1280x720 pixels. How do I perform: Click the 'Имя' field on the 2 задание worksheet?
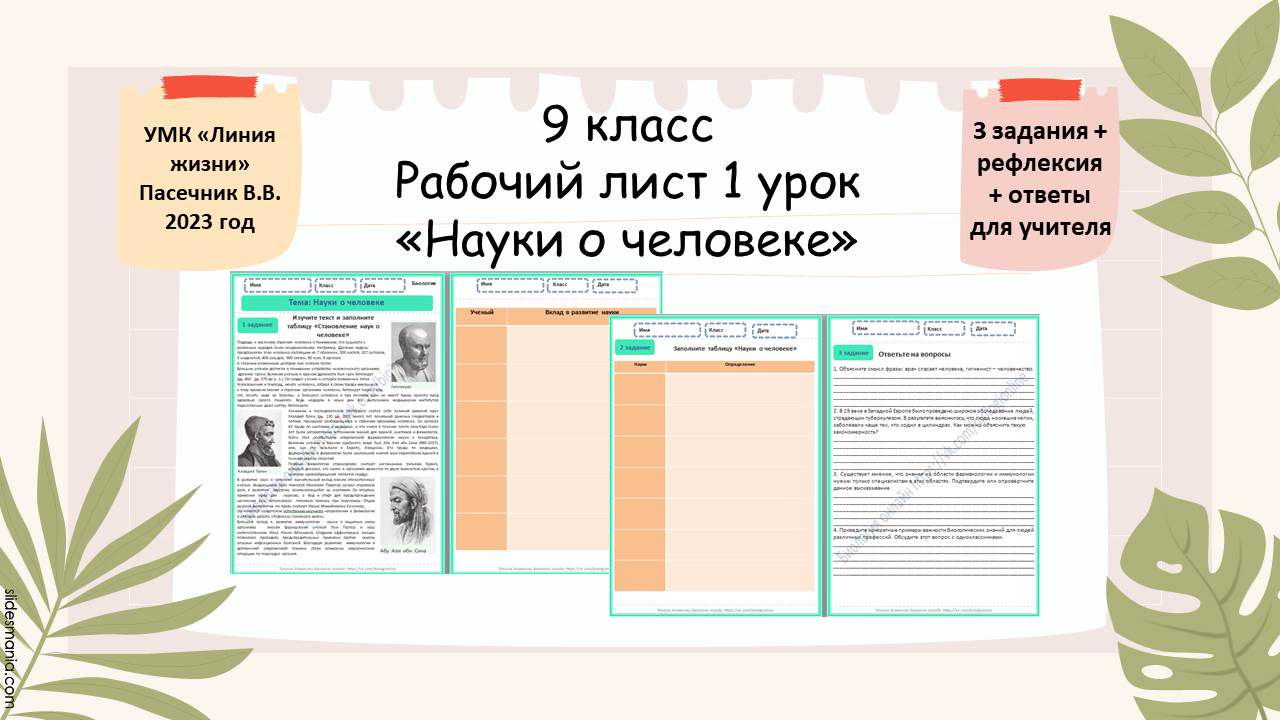pos(666,329)
